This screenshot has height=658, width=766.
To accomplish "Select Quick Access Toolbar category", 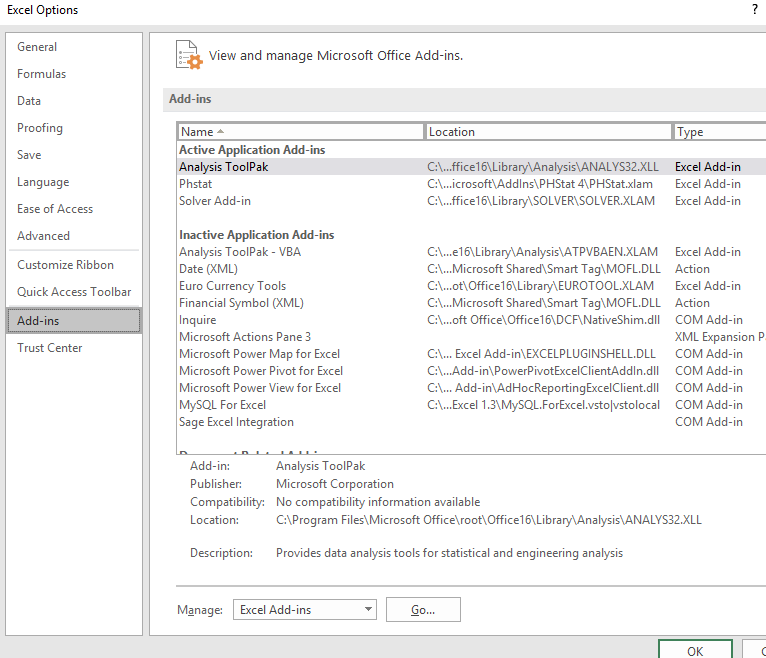I will click(x=74, y=292).
